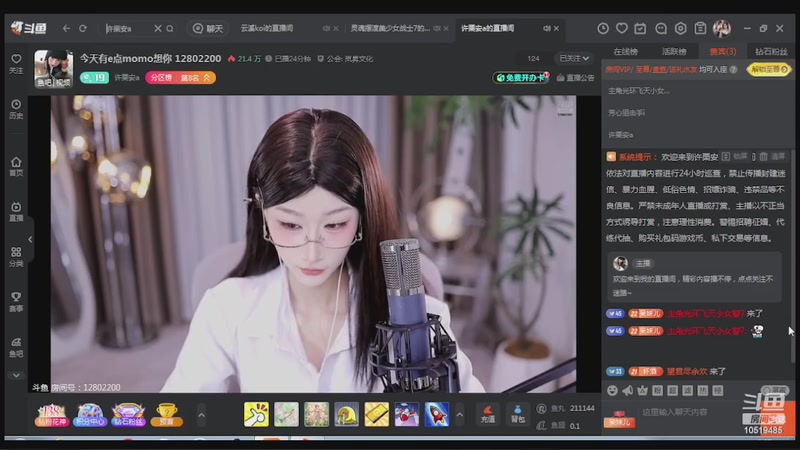
Task: Select the 许栗安a的直播间 tab
Action: [487, 29]
